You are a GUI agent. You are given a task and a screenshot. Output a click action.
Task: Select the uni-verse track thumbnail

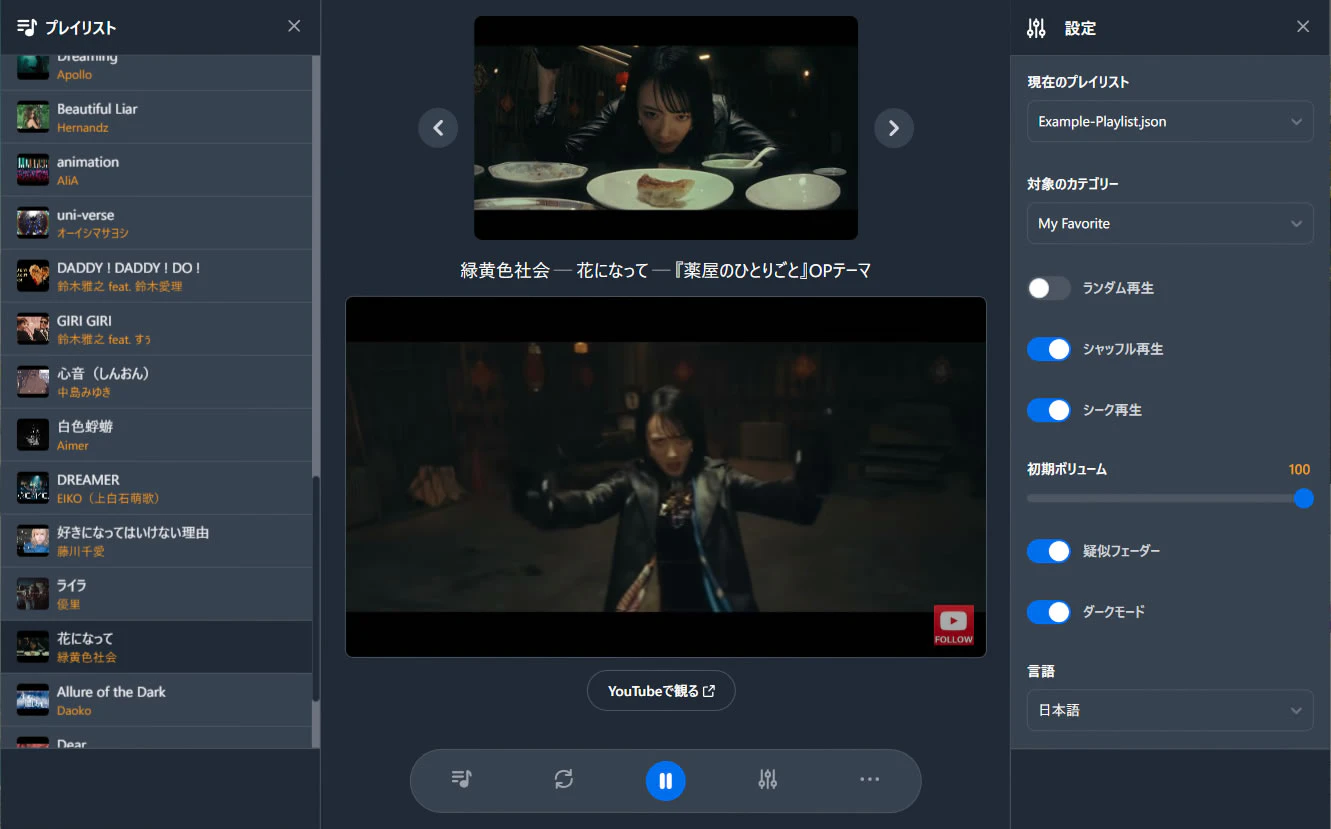(x=33, y=223)
